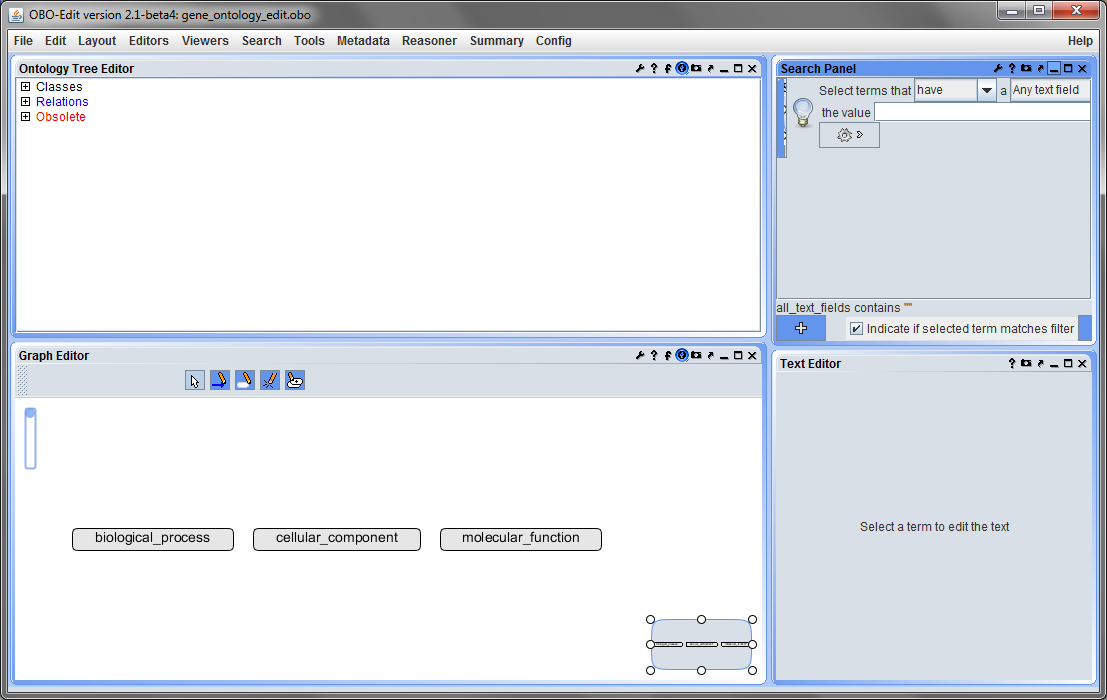
Task: Open the 'have' dropdown in Search Panel
Action: [987, 90]
